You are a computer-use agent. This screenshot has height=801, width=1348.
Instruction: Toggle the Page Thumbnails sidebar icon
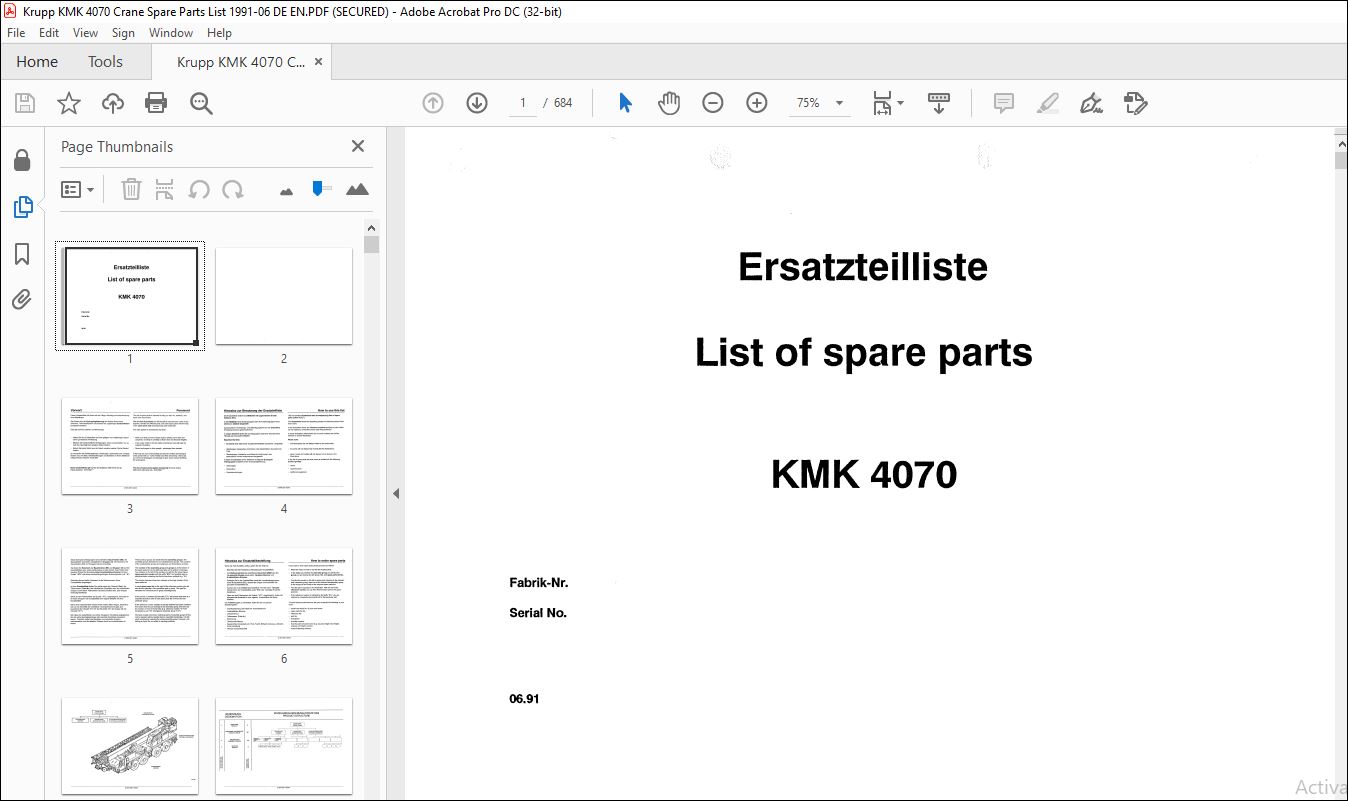pos(22,207)
